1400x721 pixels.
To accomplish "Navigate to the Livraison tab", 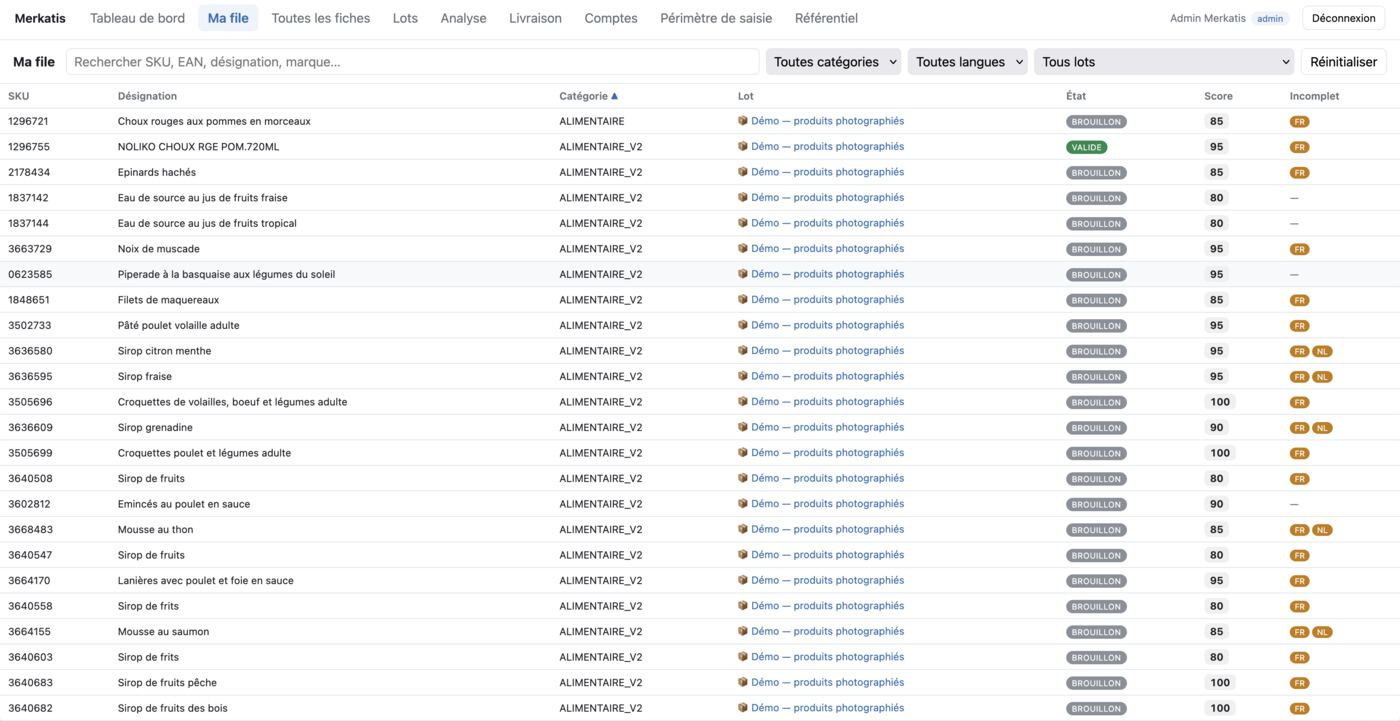I will tap(535, 18).
